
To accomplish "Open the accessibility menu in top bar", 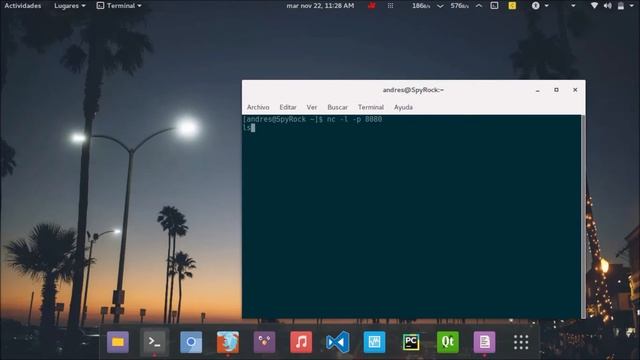I will click(540, 6).
